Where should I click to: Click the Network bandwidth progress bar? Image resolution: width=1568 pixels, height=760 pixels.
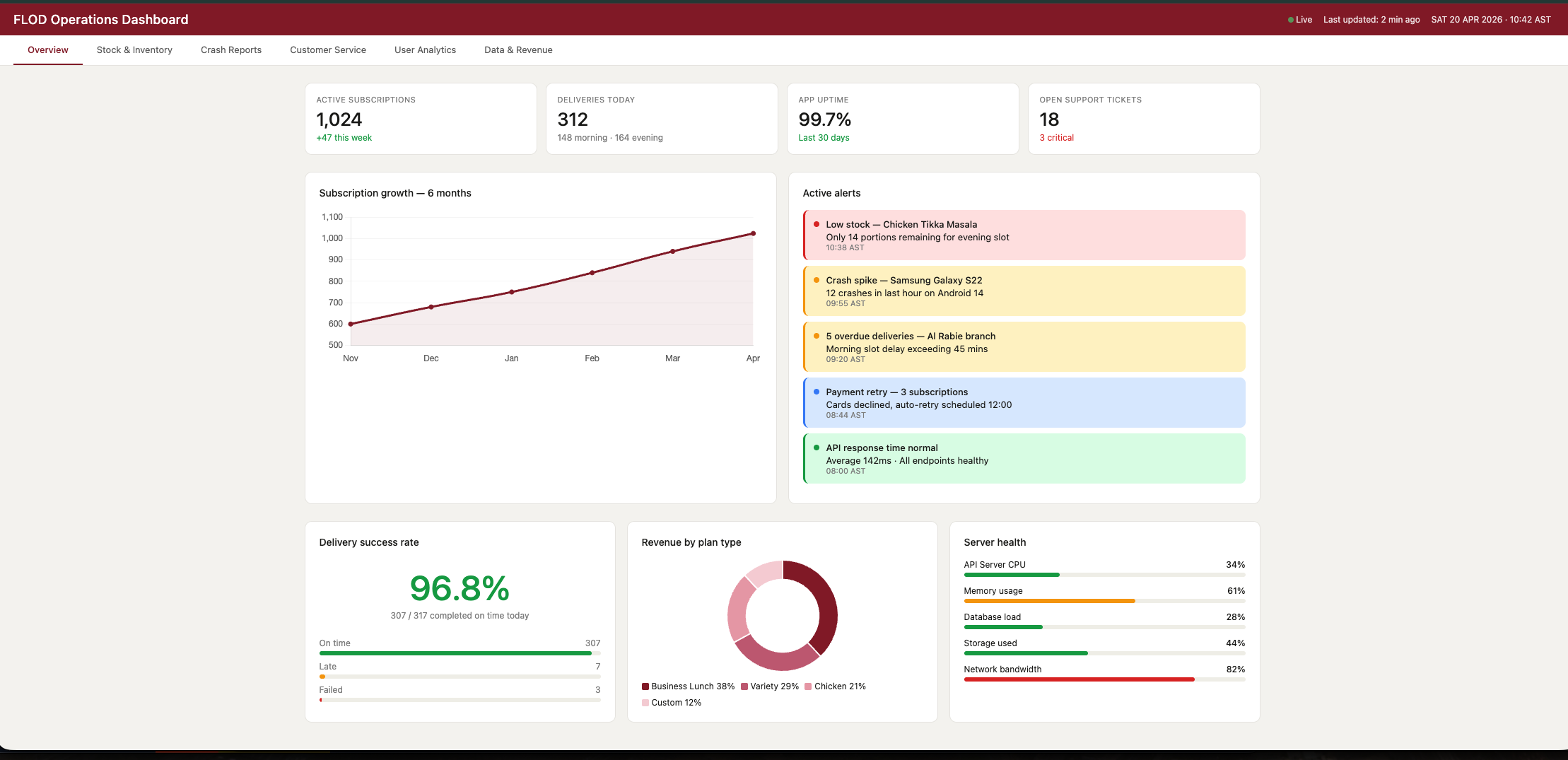pyautogui.click(x=1104, y=679)
